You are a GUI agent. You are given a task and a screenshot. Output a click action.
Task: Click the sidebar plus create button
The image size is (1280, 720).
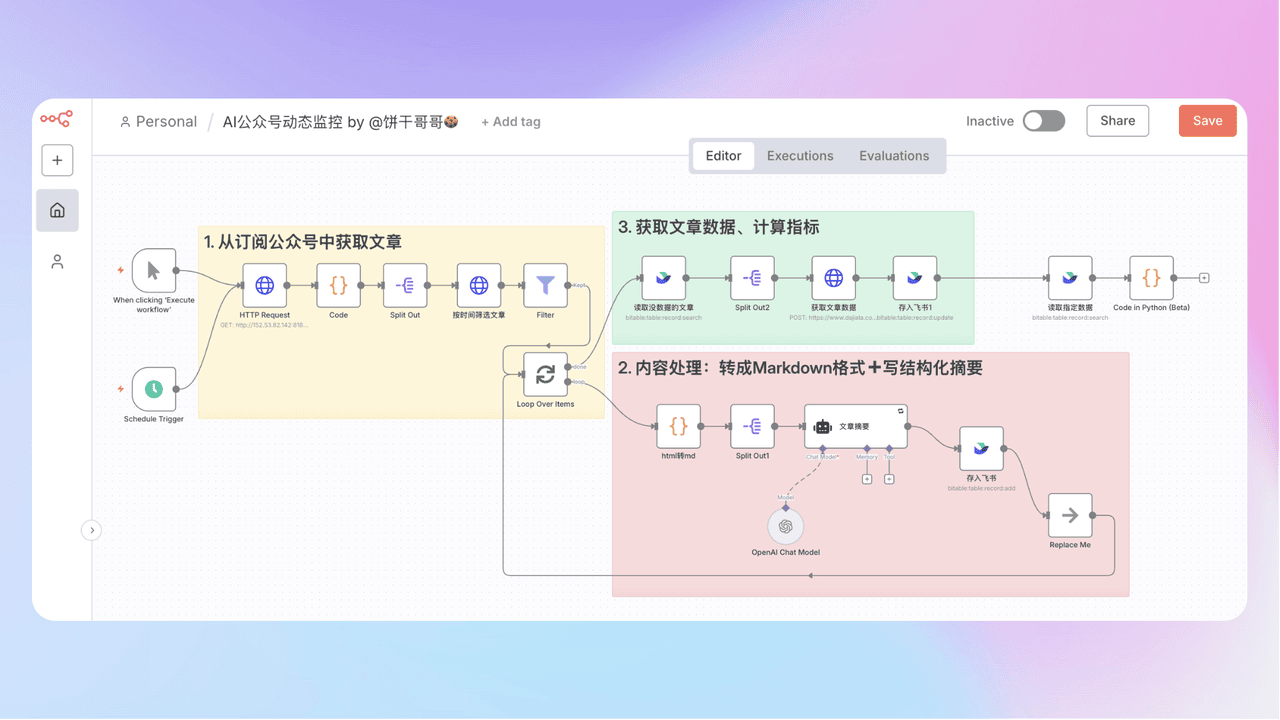click(x=57, y=160)
